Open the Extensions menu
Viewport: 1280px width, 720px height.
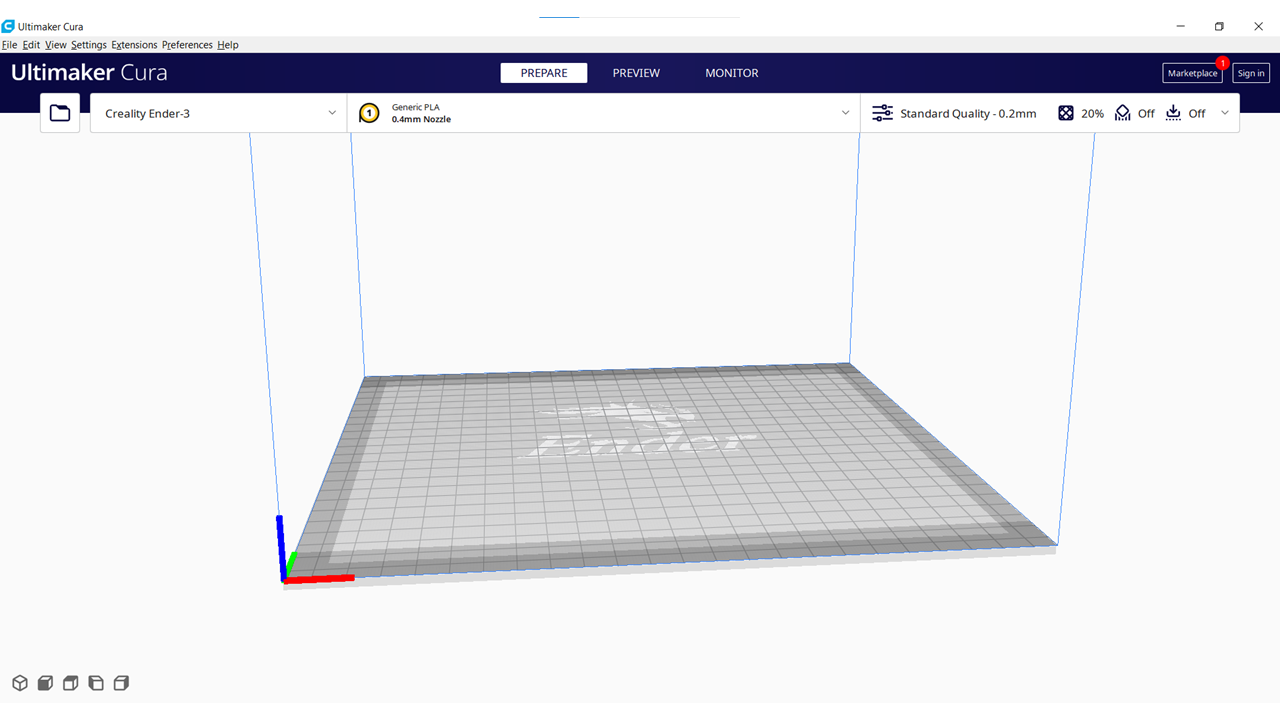(134, 45)
